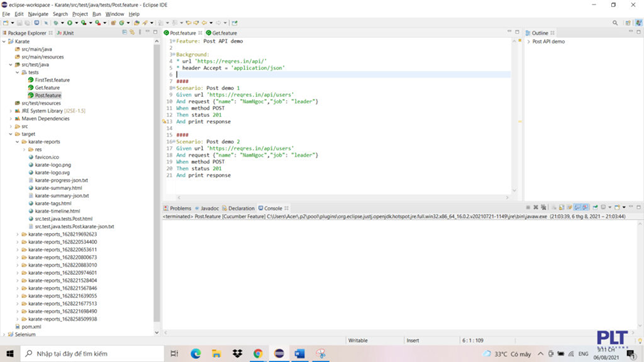
Task: Collapse the src/test/java folder
Action: point(11,65)
